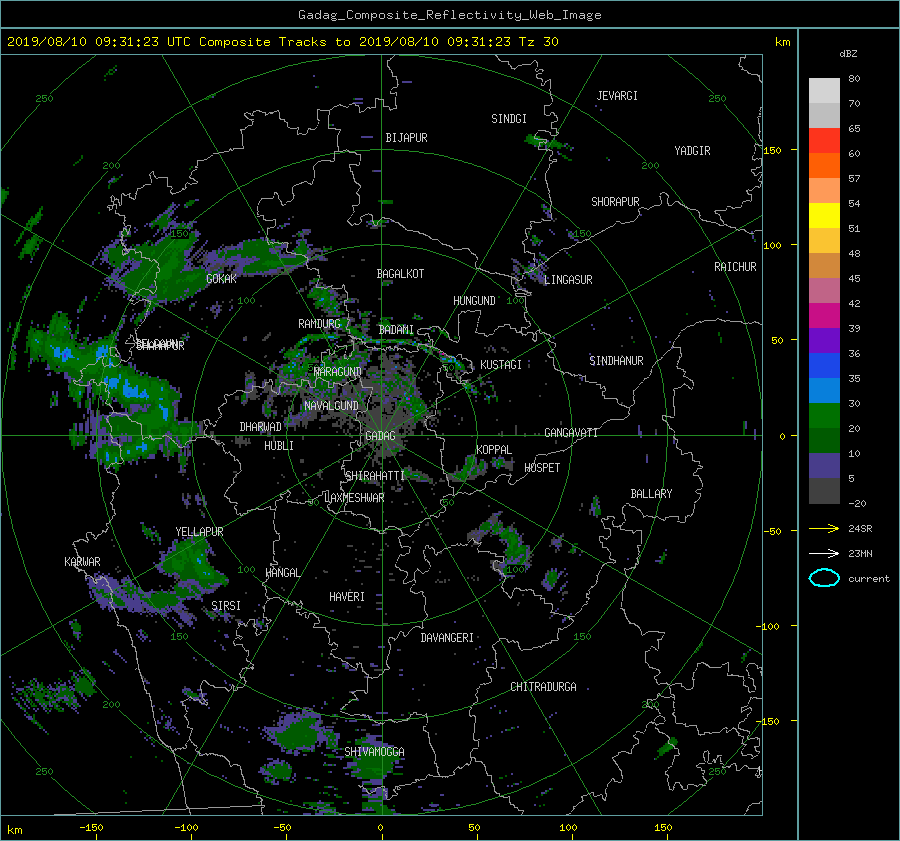The image size is (900, 841).
Task: Click the CHITRADURGA city label
Action: pos(543,687)
